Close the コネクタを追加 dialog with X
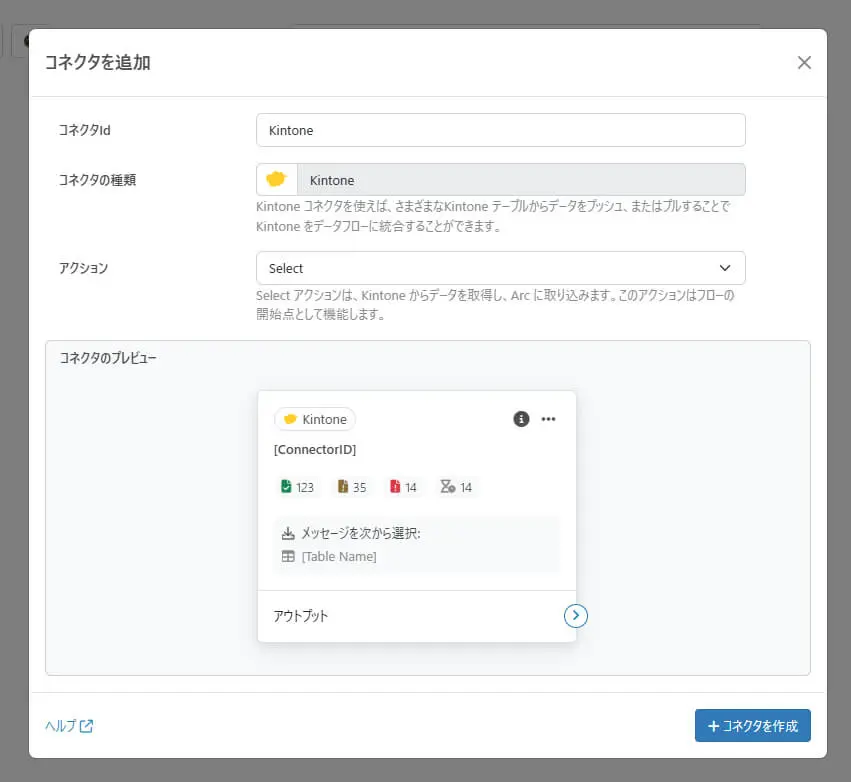Image resolution: width=851 pixels, height=782 pixels. [804, 62]
